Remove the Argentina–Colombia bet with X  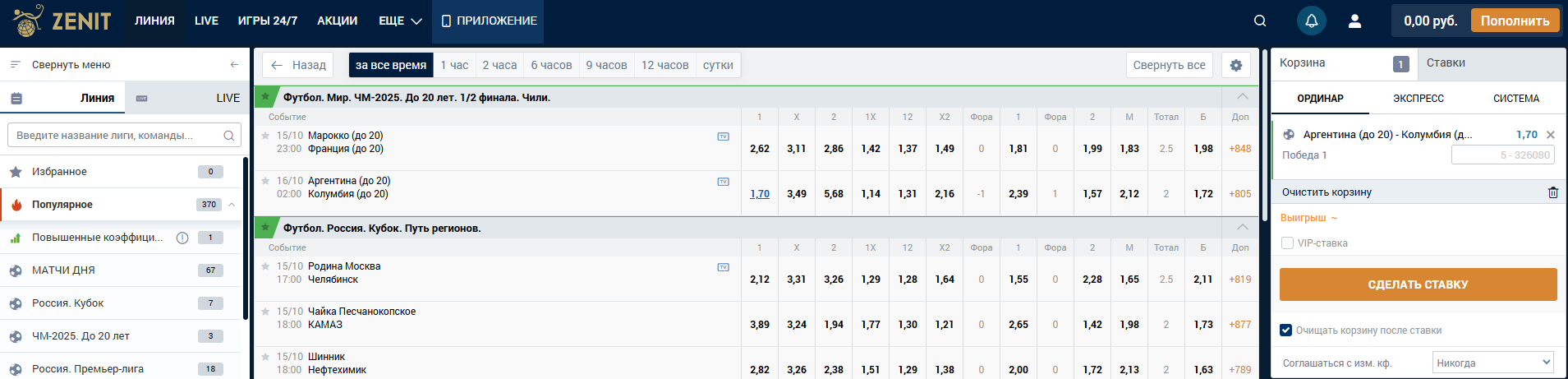tap(1551, 135)
